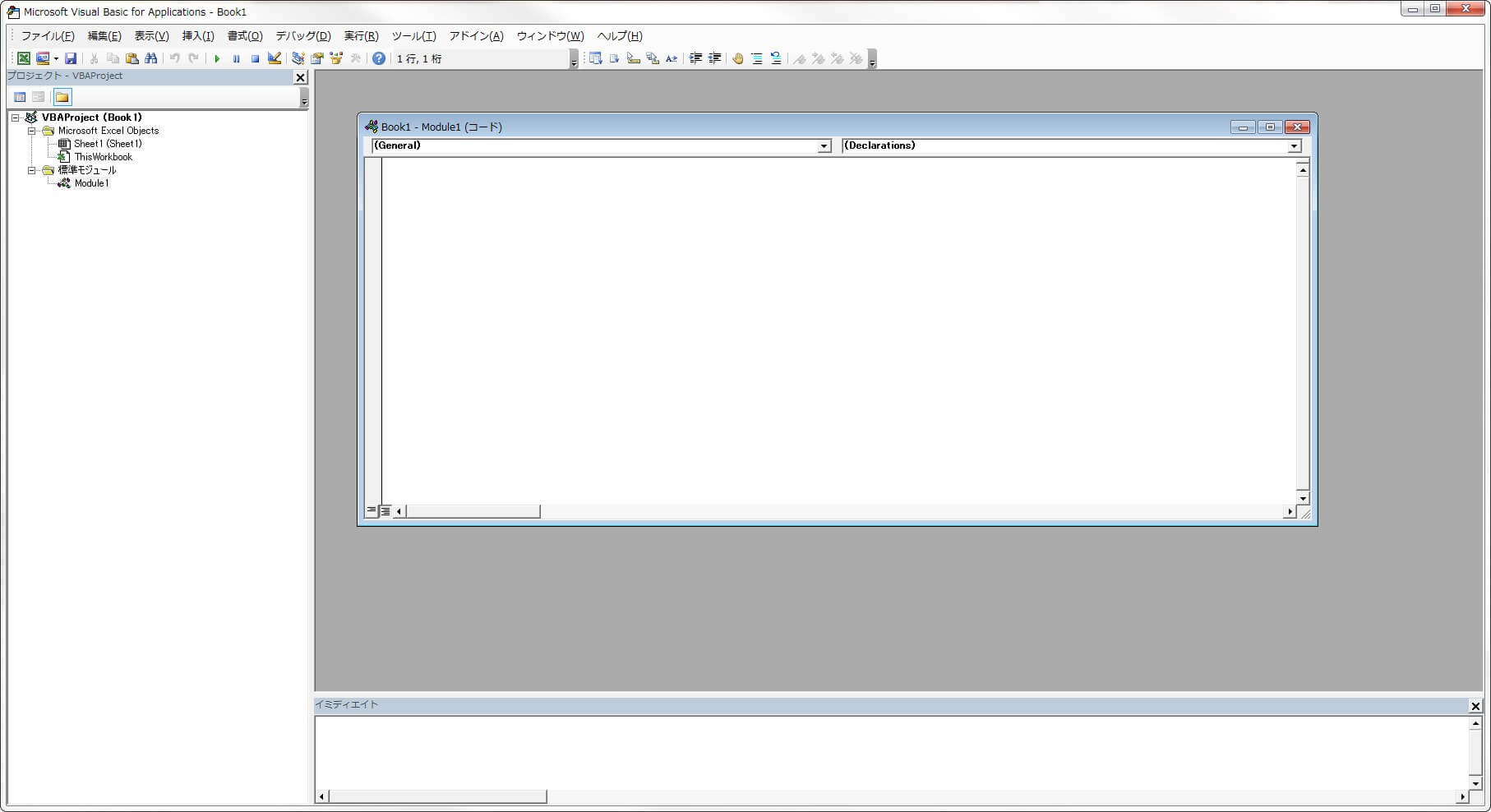Toggle Bookmark flag icon
This screenshot has height=812, width=1491.
click(799, 58)
